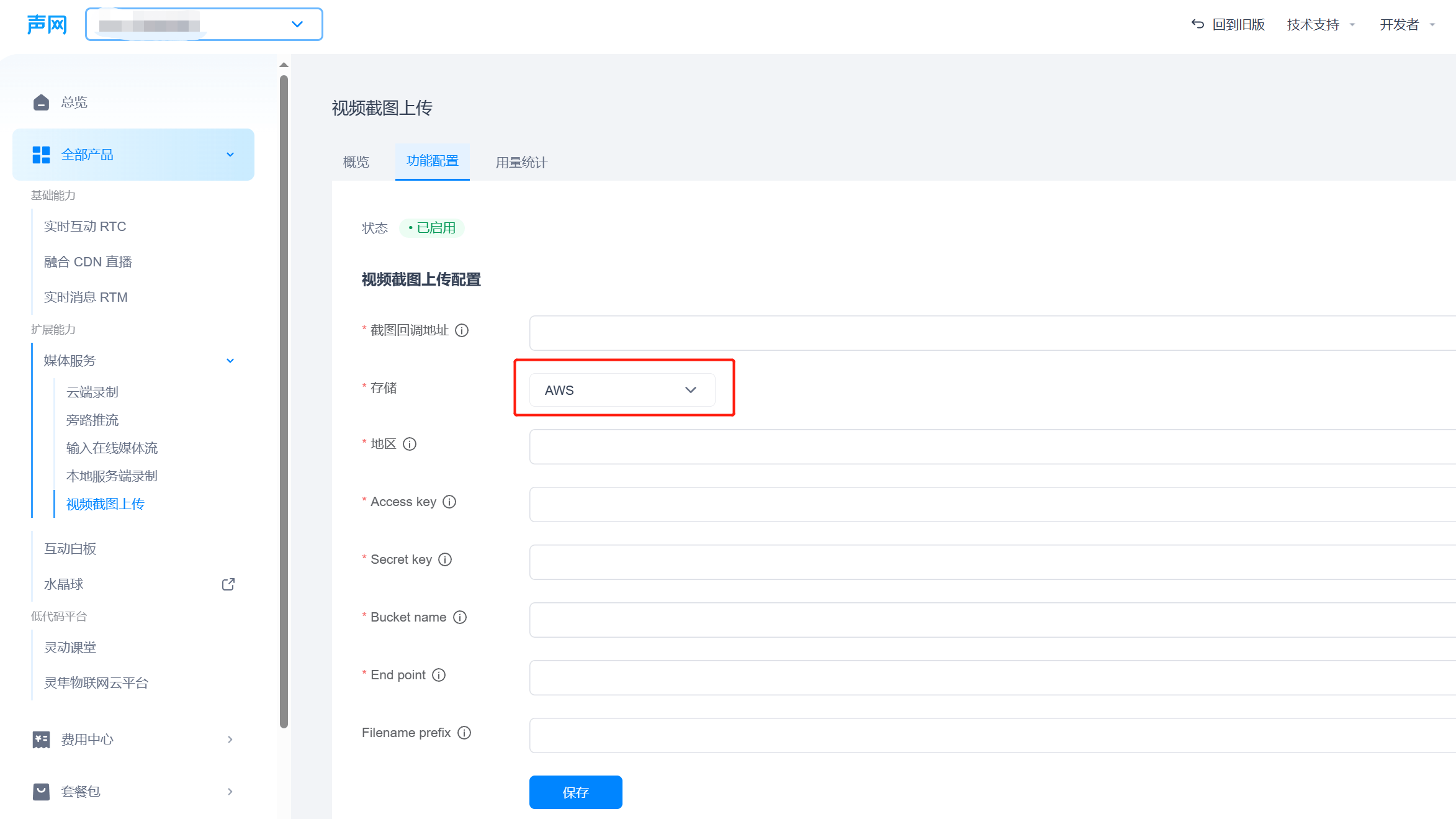This screenshot has width=1456, height=819.
Task: Open 云端录制
Action: (92, 392)
